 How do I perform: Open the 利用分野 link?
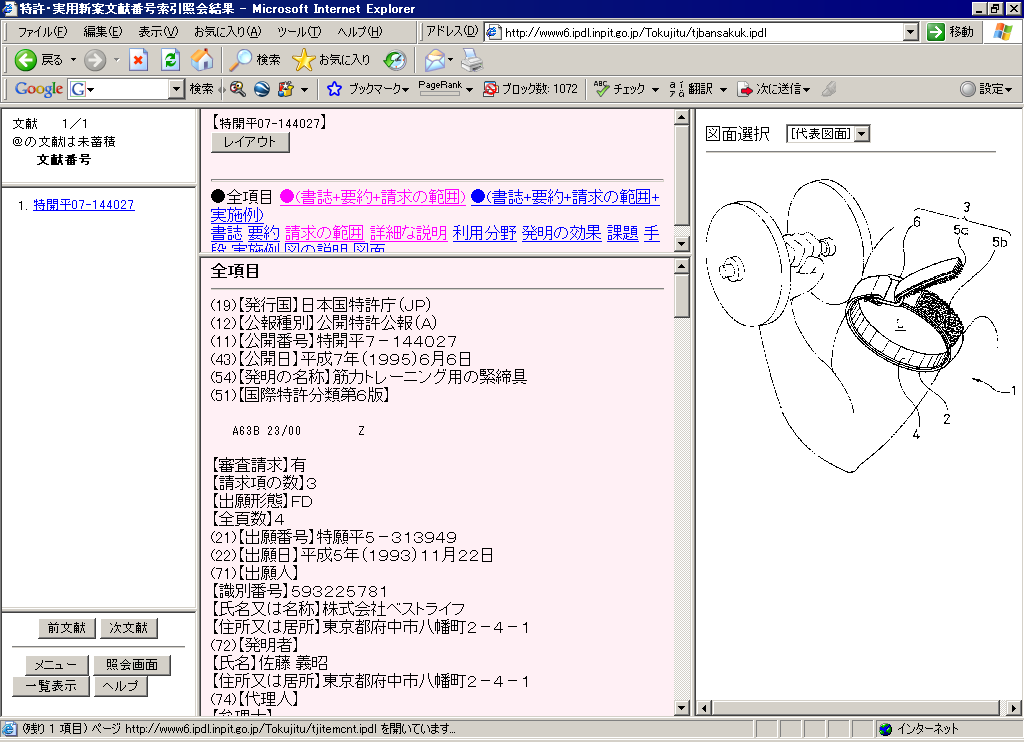(485, 233)
